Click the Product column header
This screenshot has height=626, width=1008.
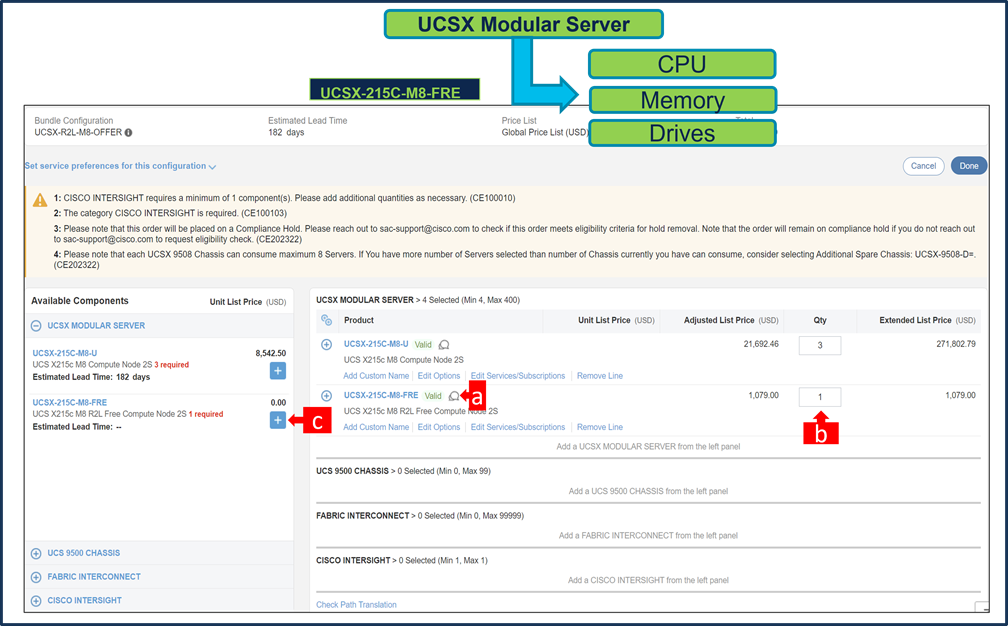(x=359, y=320)
